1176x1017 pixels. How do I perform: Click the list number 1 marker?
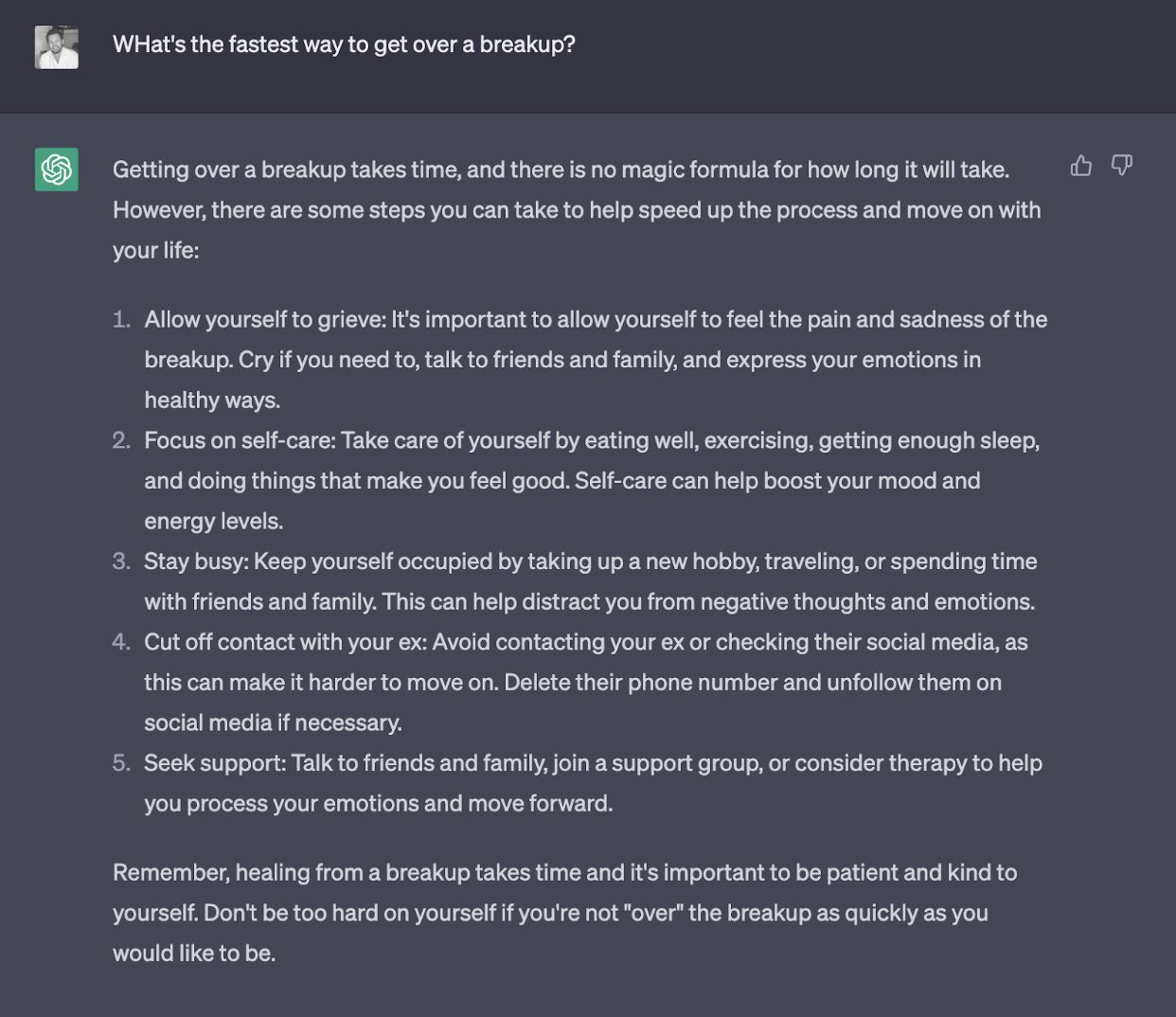121,319
